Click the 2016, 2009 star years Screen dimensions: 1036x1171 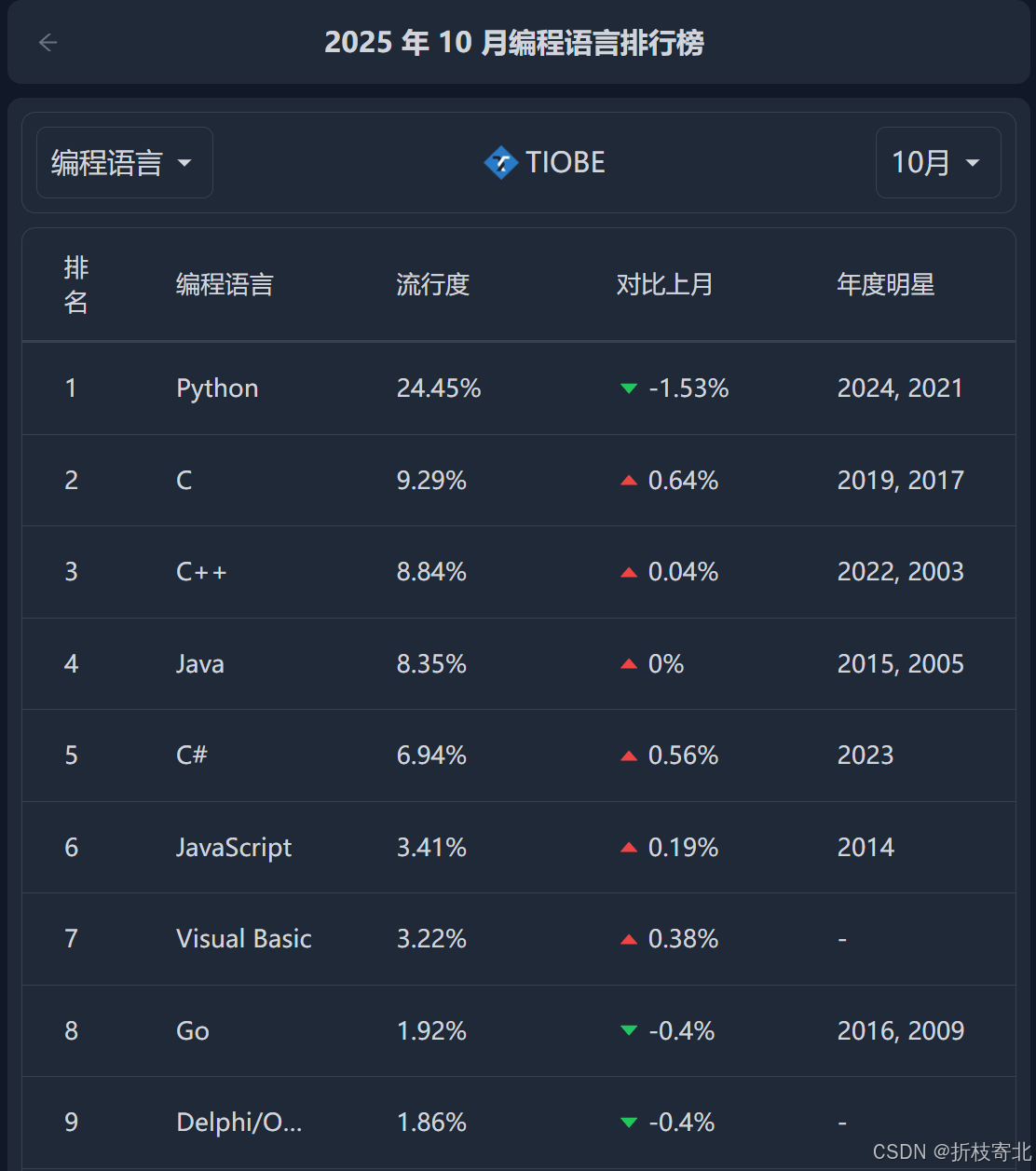901,1031
